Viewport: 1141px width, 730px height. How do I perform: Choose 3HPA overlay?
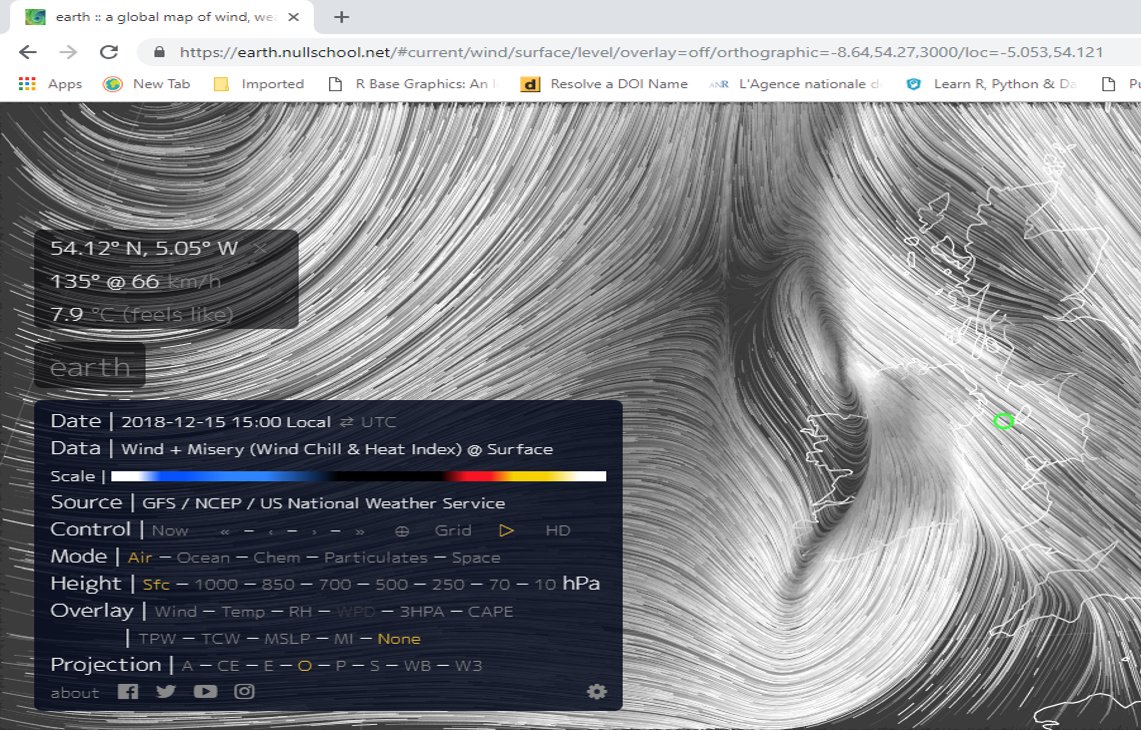click(422, 611)
